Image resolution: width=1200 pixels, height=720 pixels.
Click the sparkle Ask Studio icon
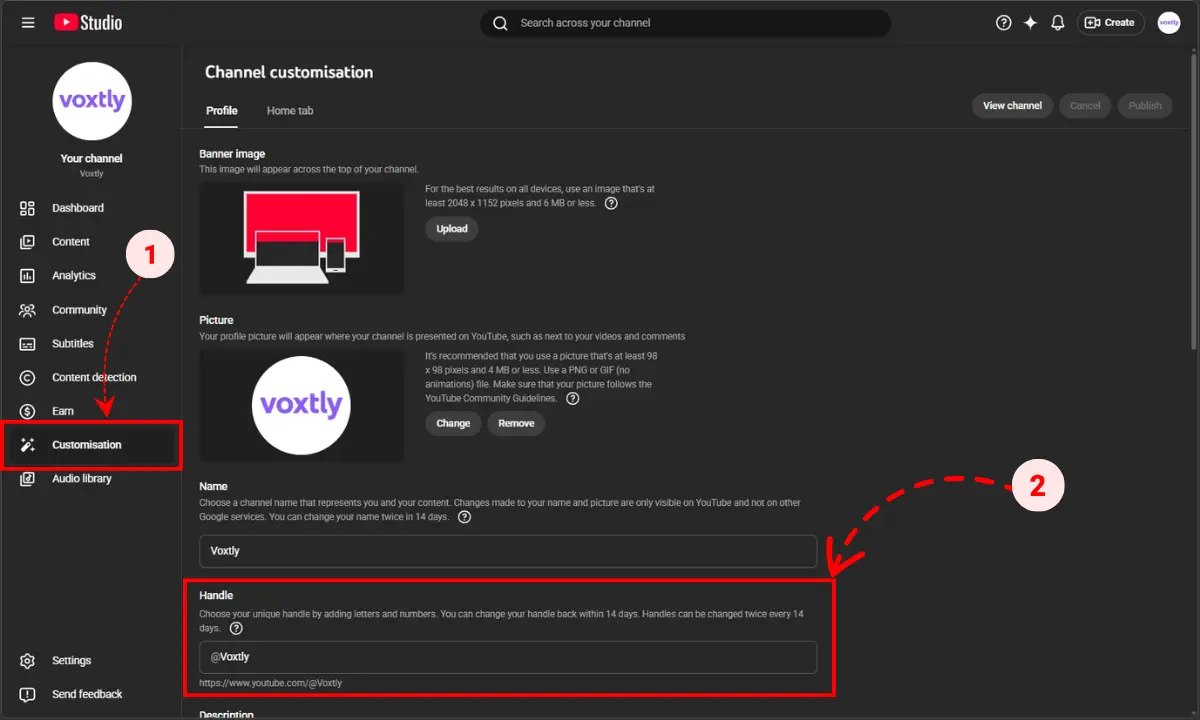tap(1030, 23)
